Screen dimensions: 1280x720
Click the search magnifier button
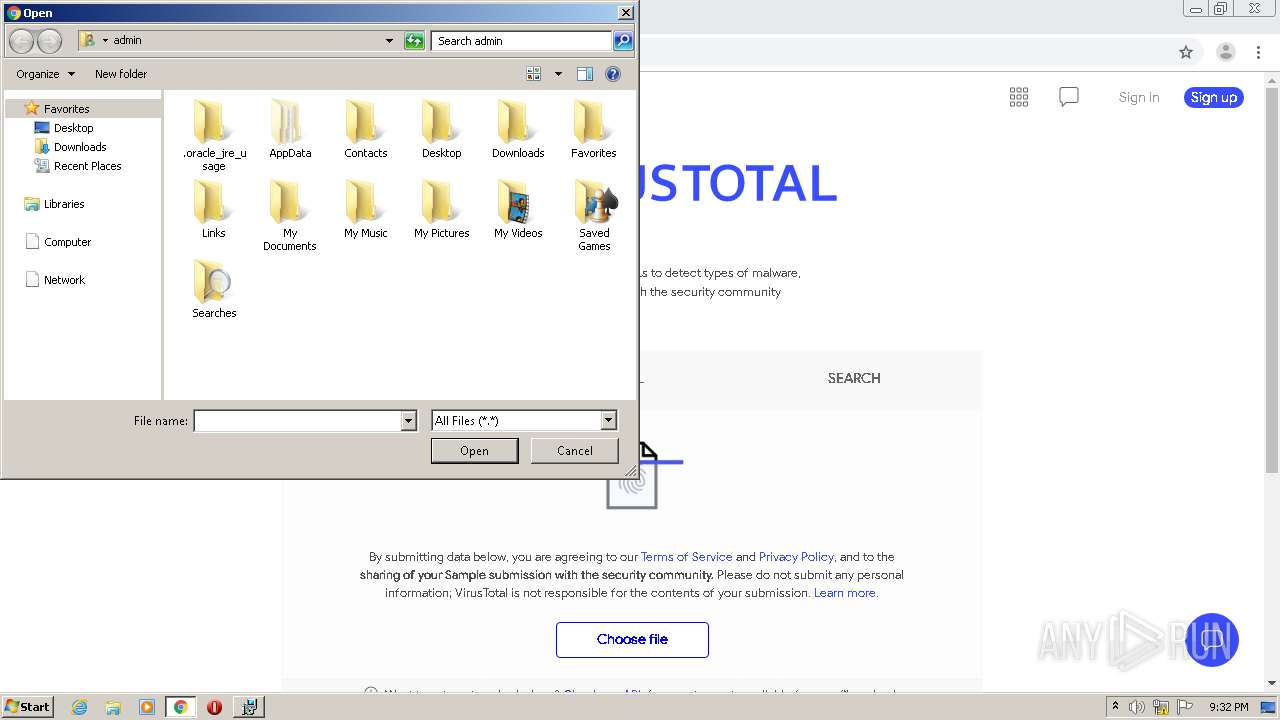click(x=623, y=41)
